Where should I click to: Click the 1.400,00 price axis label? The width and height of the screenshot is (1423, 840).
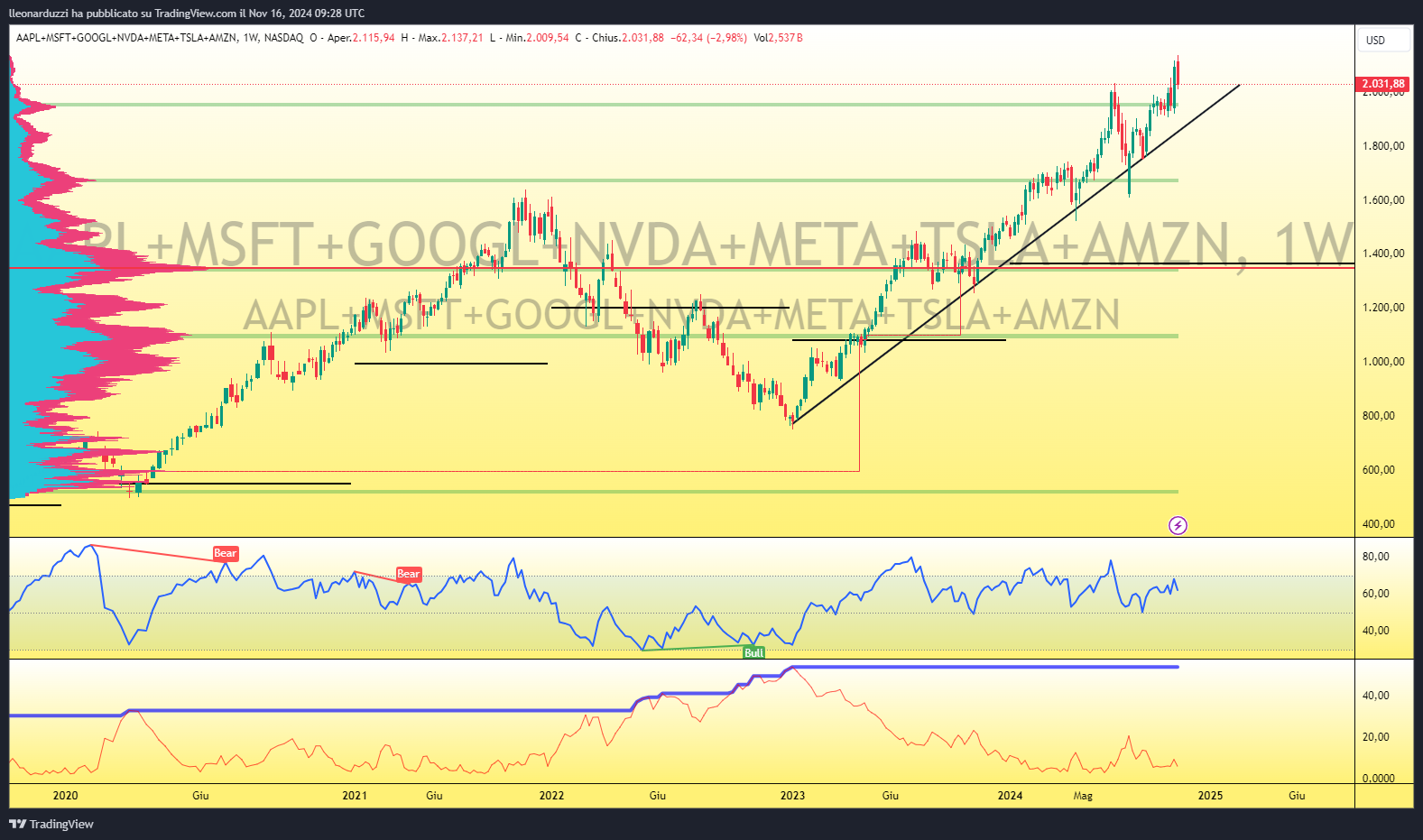click(x=1383, y=254)
